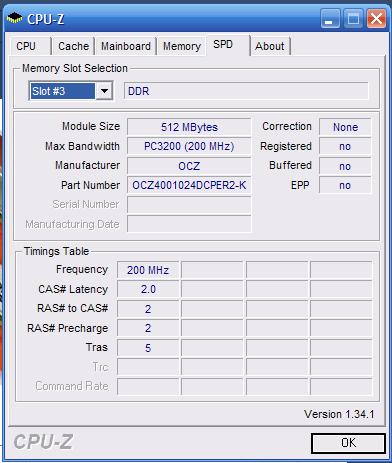
Task: Click the Manufacturer OCZ field
Action: [189, 166]
